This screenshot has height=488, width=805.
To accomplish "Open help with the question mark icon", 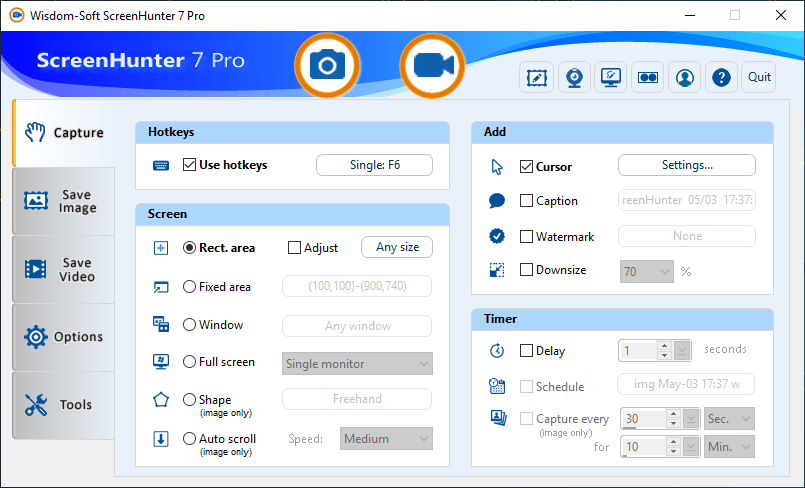I will point(720,77).
